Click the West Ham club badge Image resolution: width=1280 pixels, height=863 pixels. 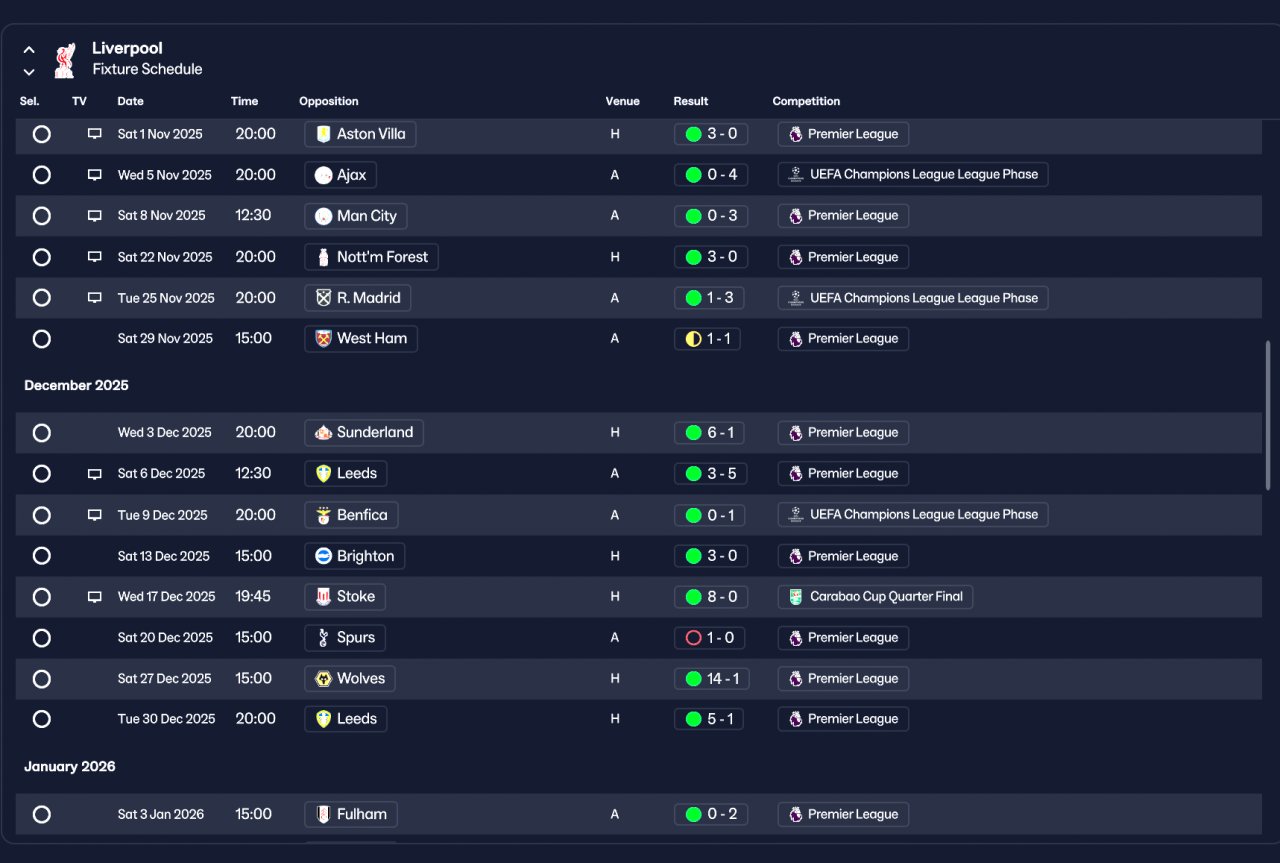pyautogui.click(x=323, y=339)
